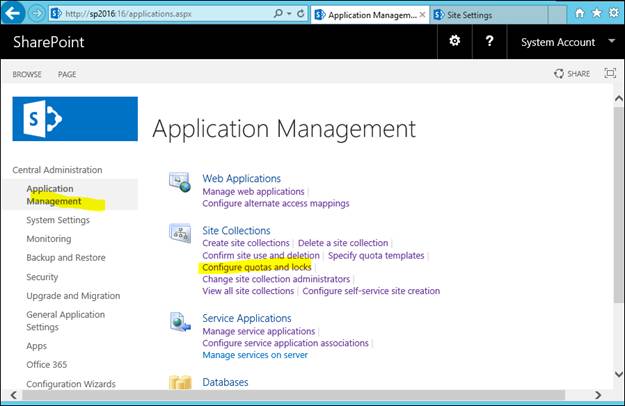
Task: Open browser Tools gear icon
Action: 614,13
